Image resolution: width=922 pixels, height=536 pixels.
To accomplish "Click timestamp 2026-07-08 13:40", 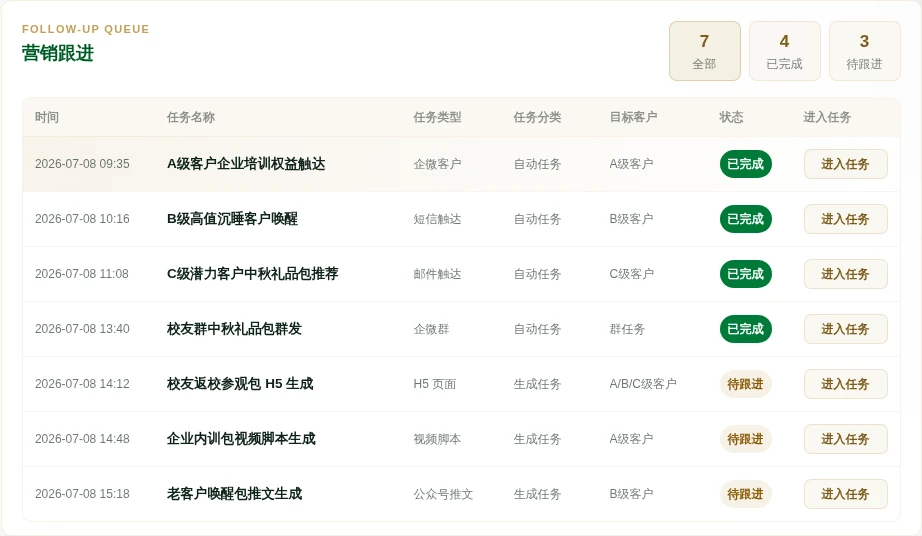I will tap(82, 329).
